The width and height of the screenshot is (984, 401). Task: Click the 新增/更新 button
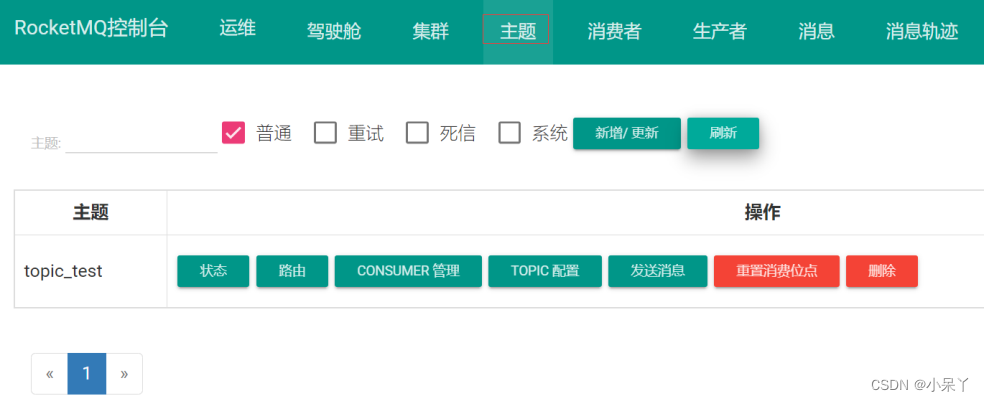point(627,133)
